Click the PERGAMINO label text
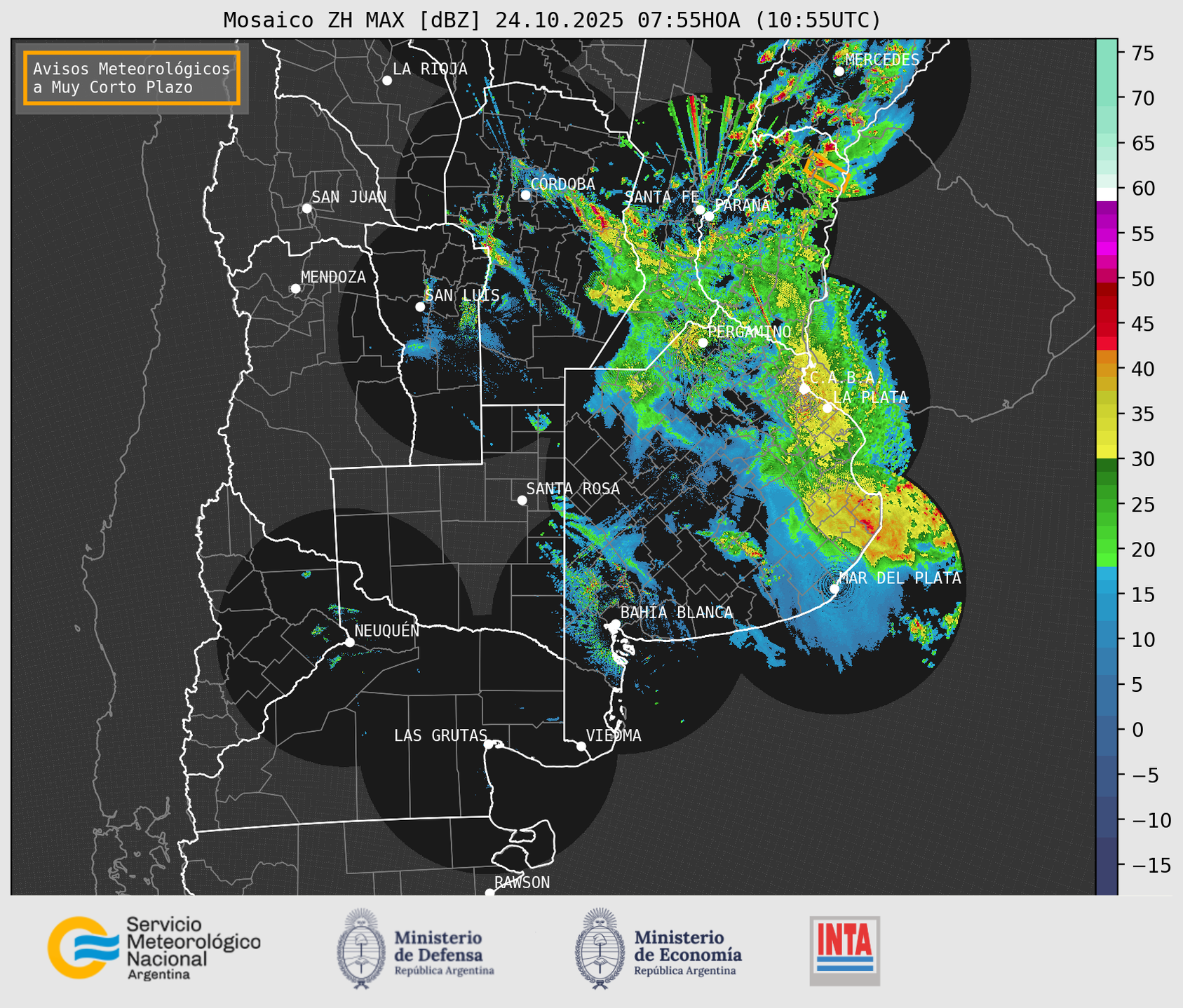 point(749,332)
